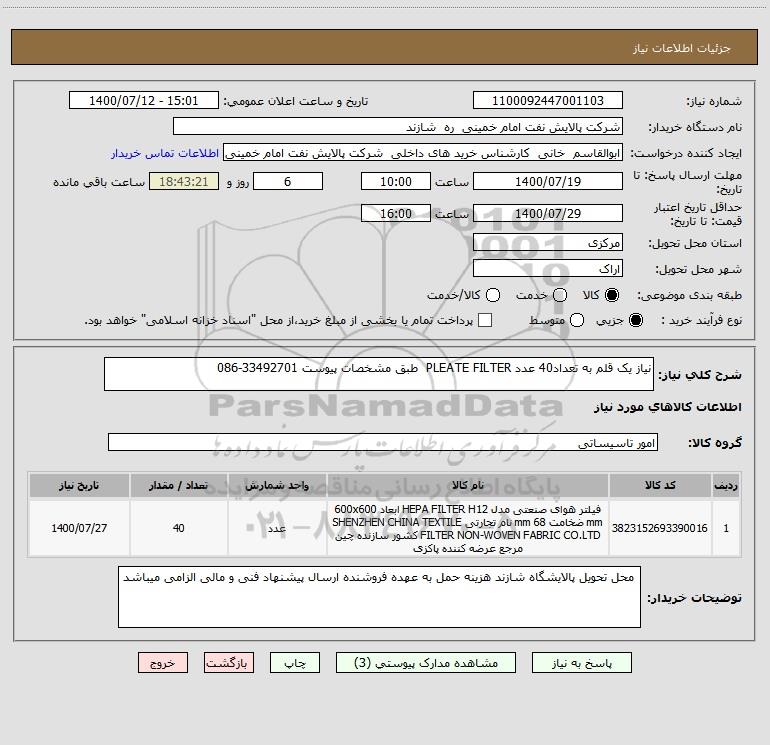770x745 pixels.
Task: Click the quantity cell showing 40
Action: pos(178,528)
